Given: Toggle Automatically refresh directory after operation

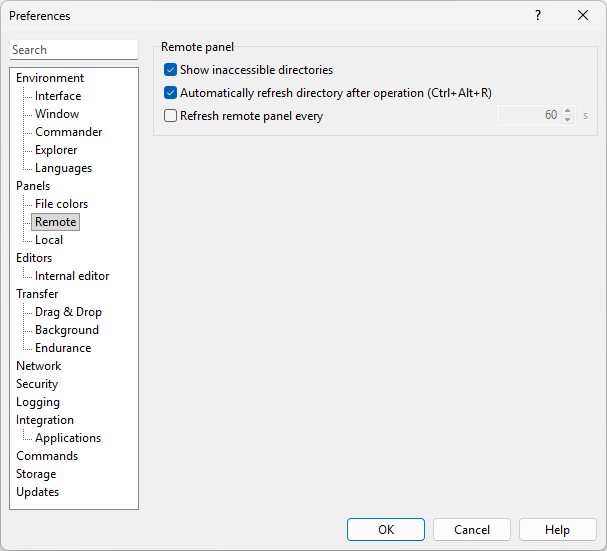Looking at the screenshot, I should point(170,93).
